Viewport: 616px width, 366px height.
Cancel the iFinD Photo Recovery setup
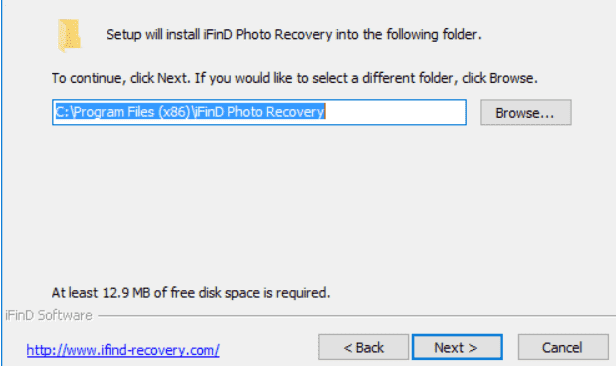pos(563,347)
